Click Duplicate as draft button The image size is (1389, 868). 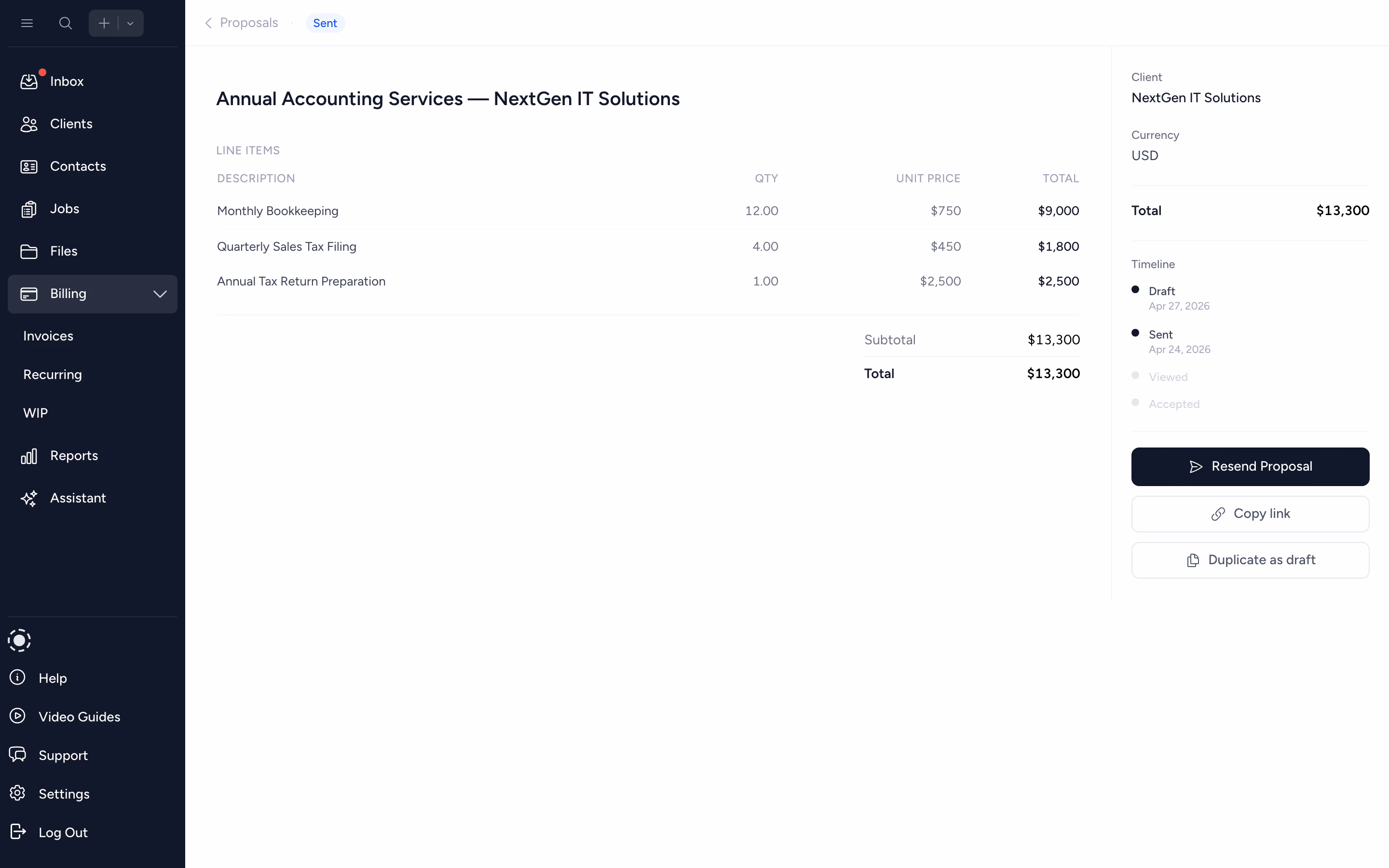1250,560
